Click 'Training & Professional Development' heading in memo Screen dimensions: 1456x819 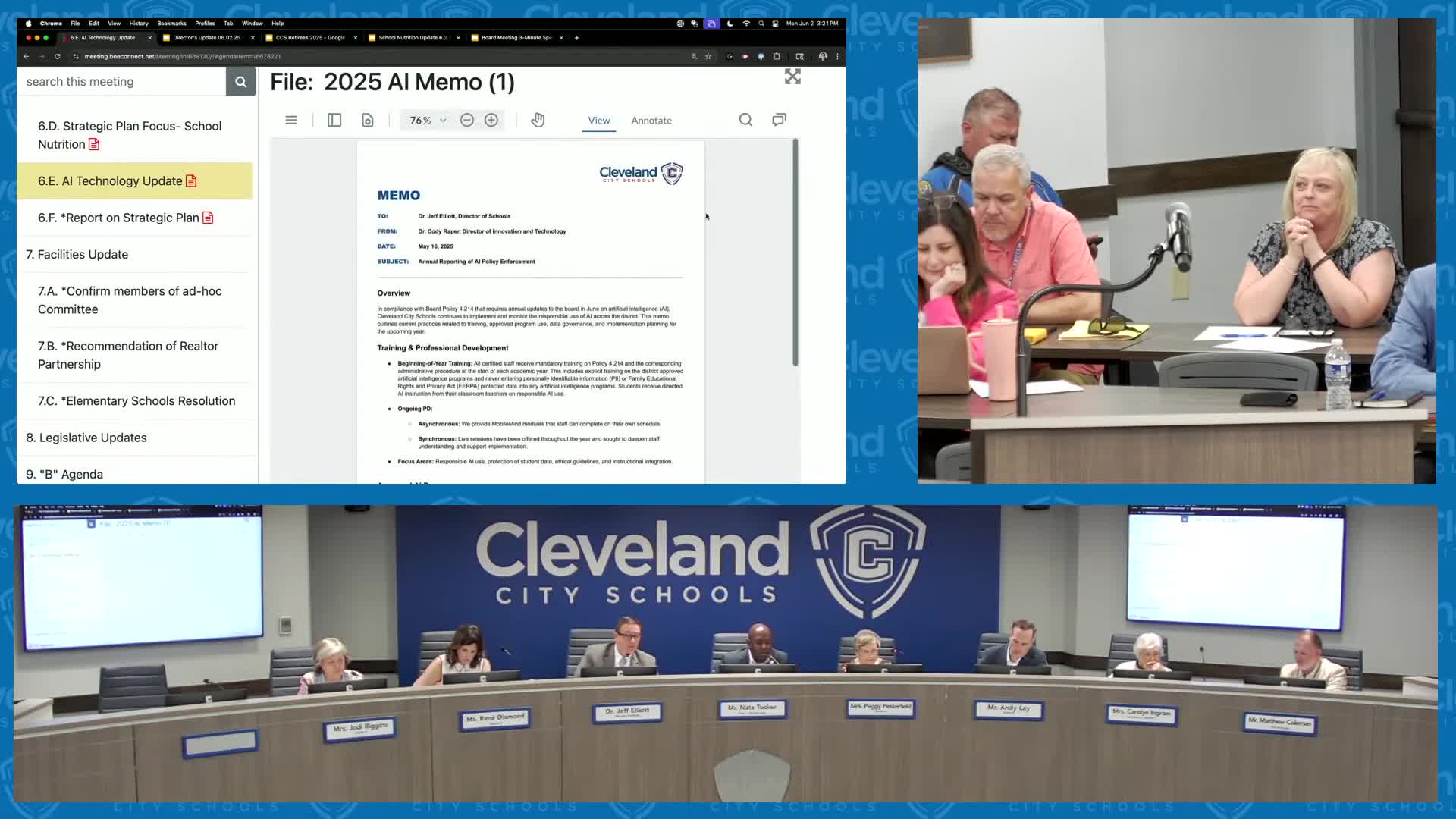pyautogui.click(x=443, y=348)
